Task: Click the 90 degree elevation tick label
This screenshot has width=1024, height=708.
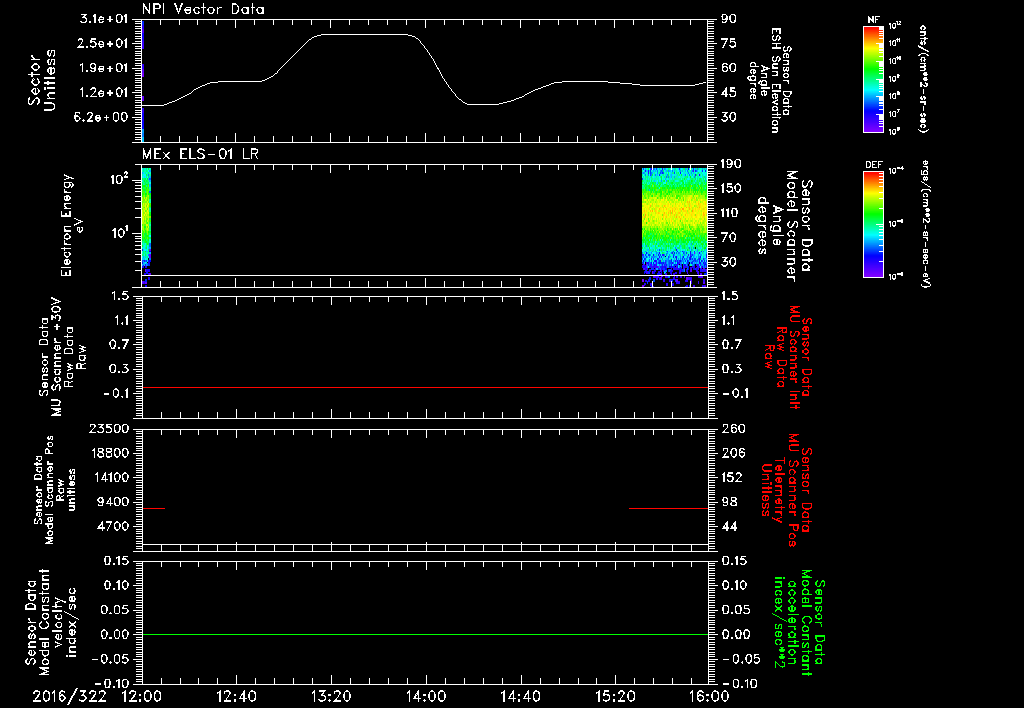Action: (729, 19)
